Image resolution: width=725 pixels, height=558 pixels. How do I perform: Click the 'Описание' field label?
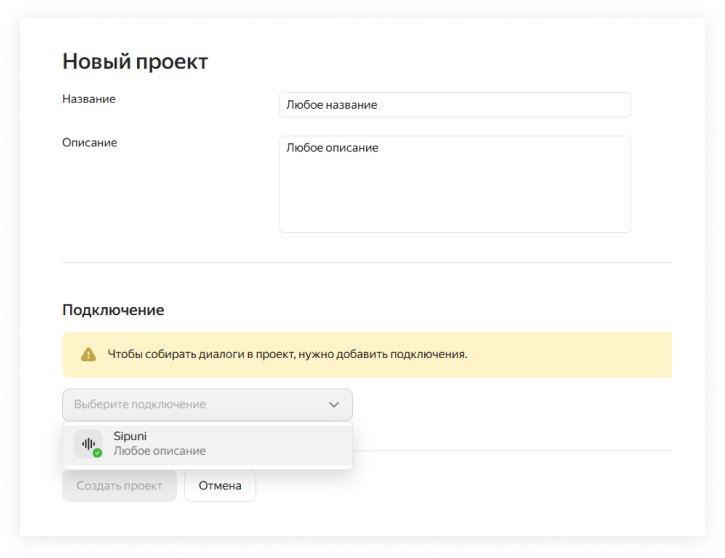point(90,142)
